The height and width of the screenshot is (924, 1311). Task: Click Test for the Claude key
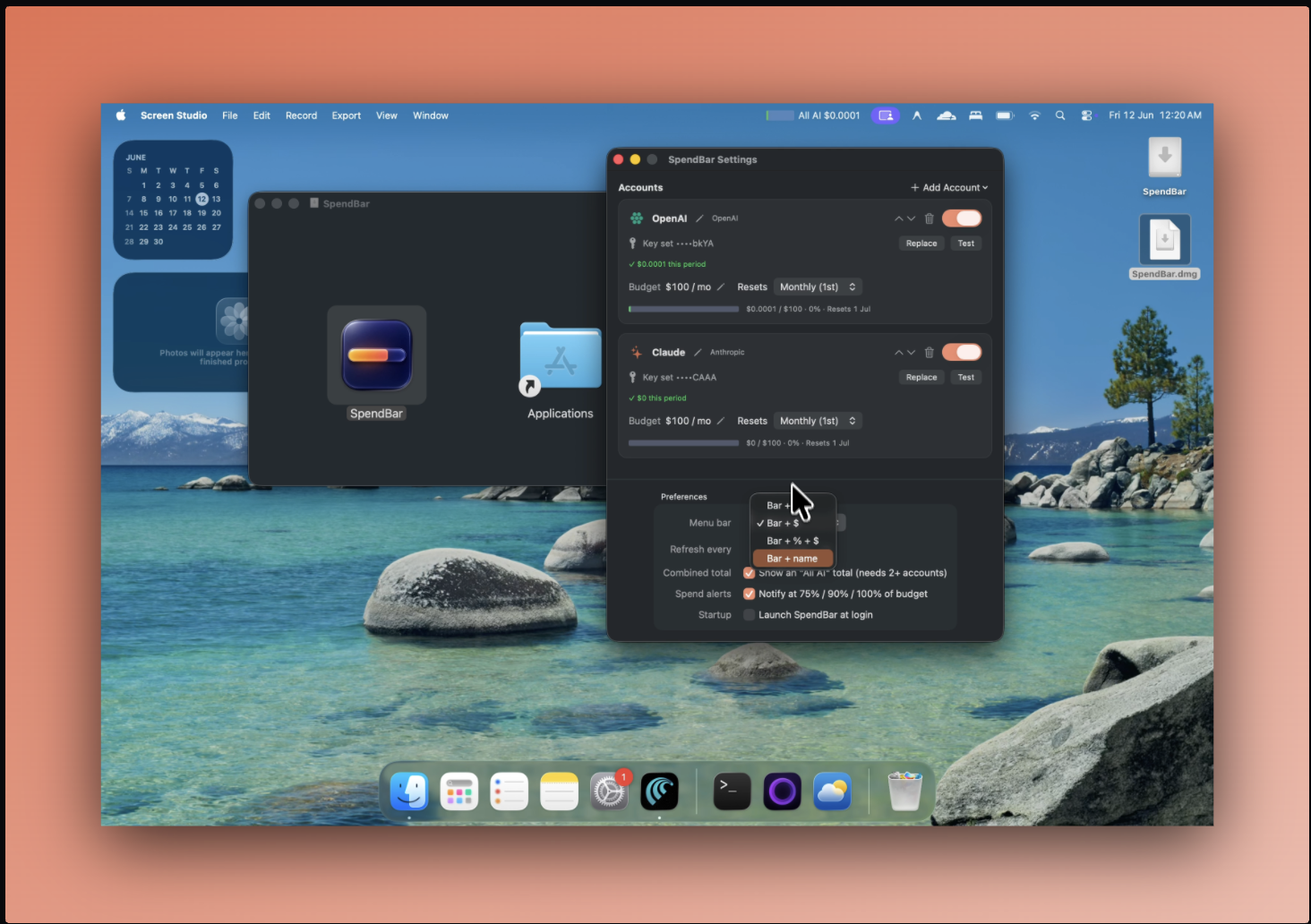click(x=966, y=377)
